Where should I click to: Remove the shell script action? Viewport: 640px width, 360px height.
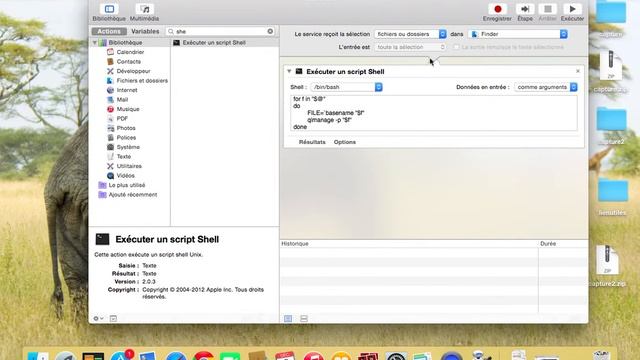(578, 71)
